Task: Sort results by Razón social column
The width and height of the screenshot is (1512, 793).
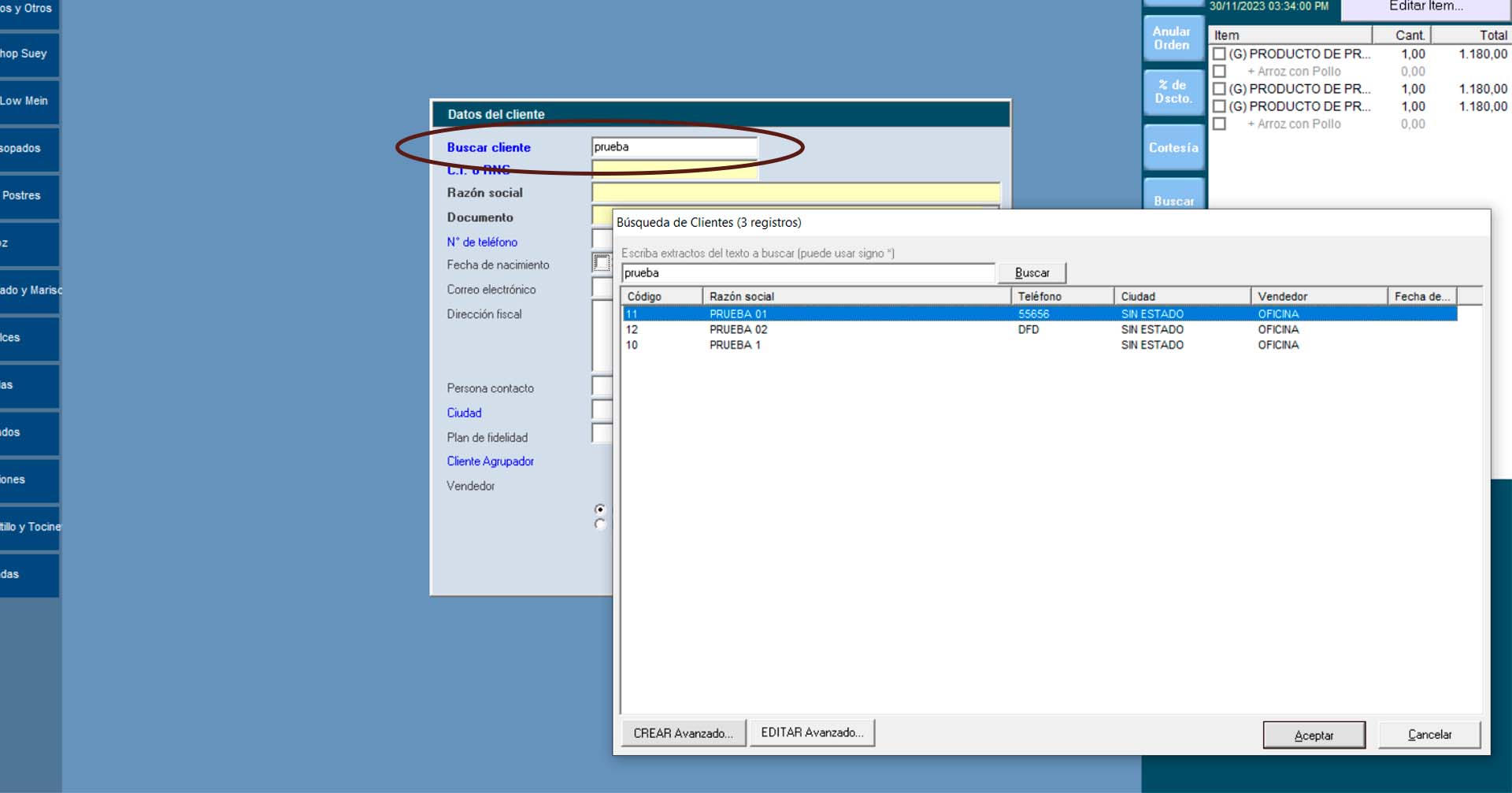Action: (x=855, y=296)
